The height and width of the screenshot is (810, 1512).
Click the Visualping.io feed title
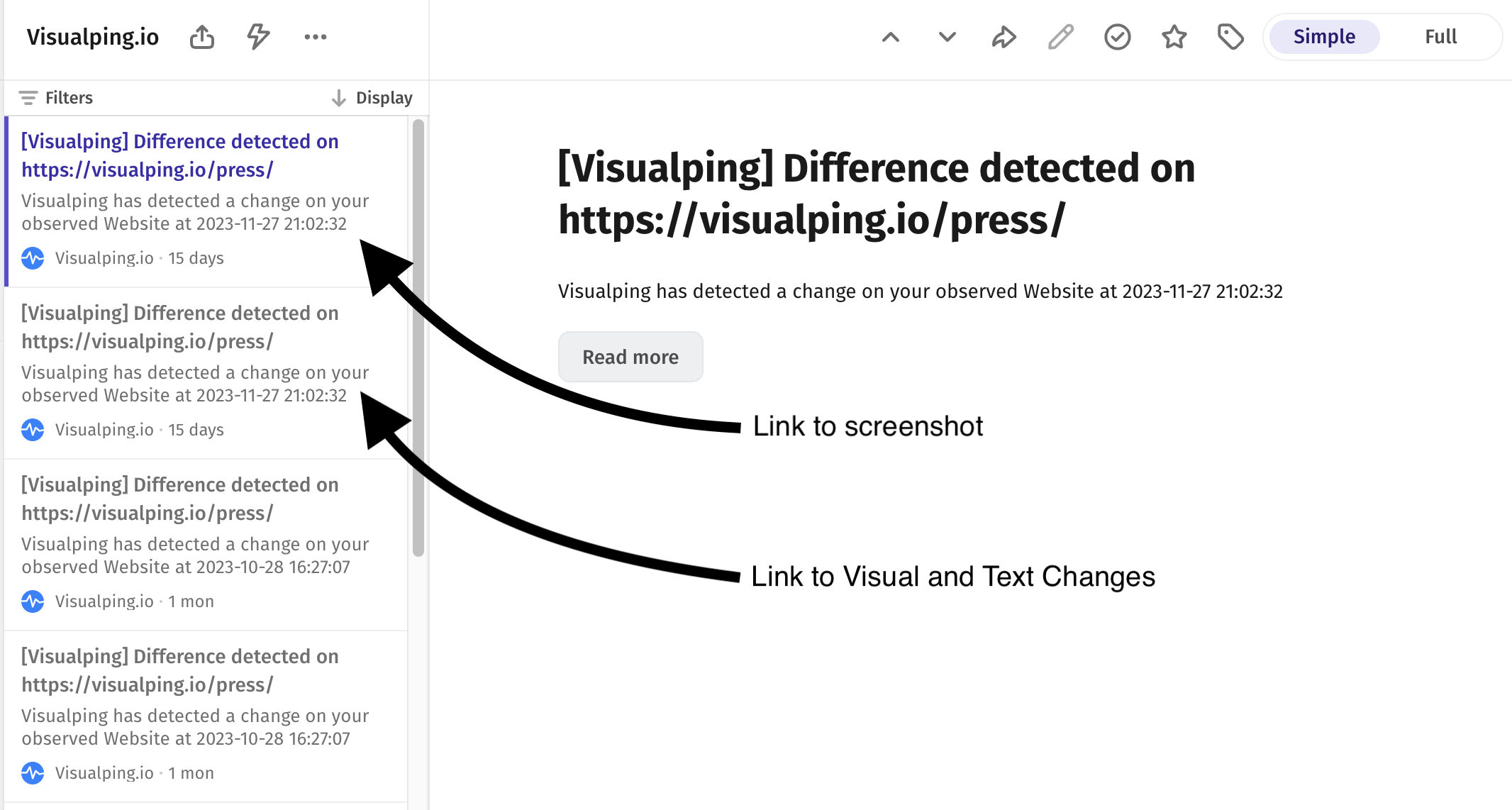pos(93,37)
